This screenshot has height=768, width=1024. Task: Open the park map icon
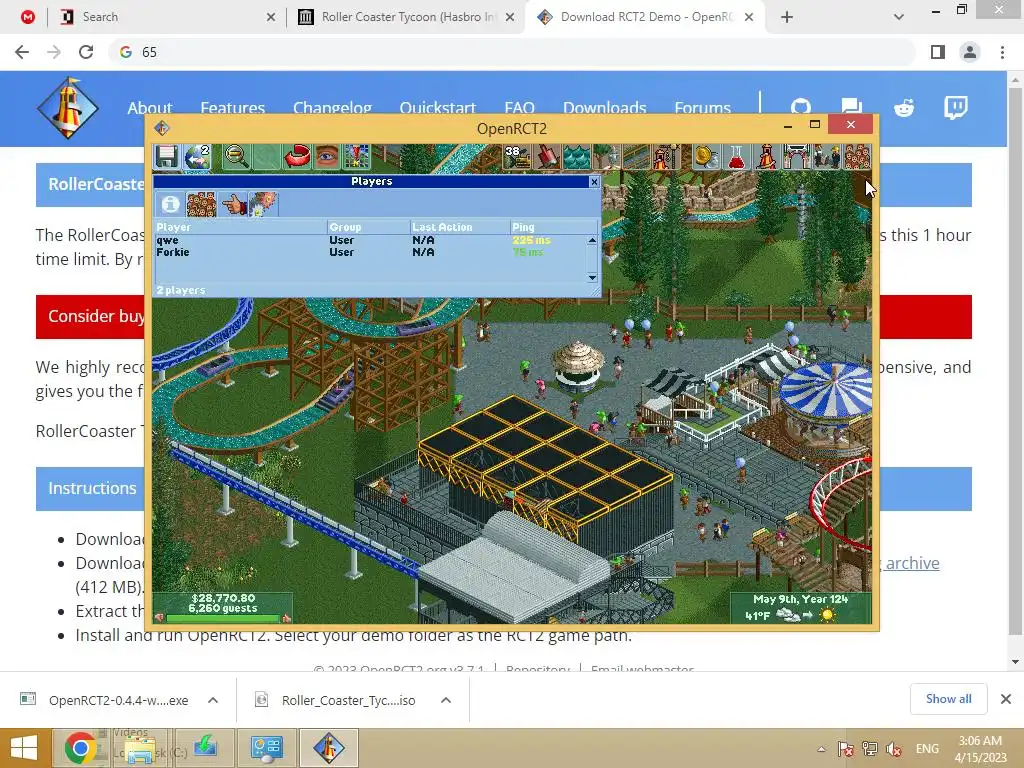coord(357,157)
